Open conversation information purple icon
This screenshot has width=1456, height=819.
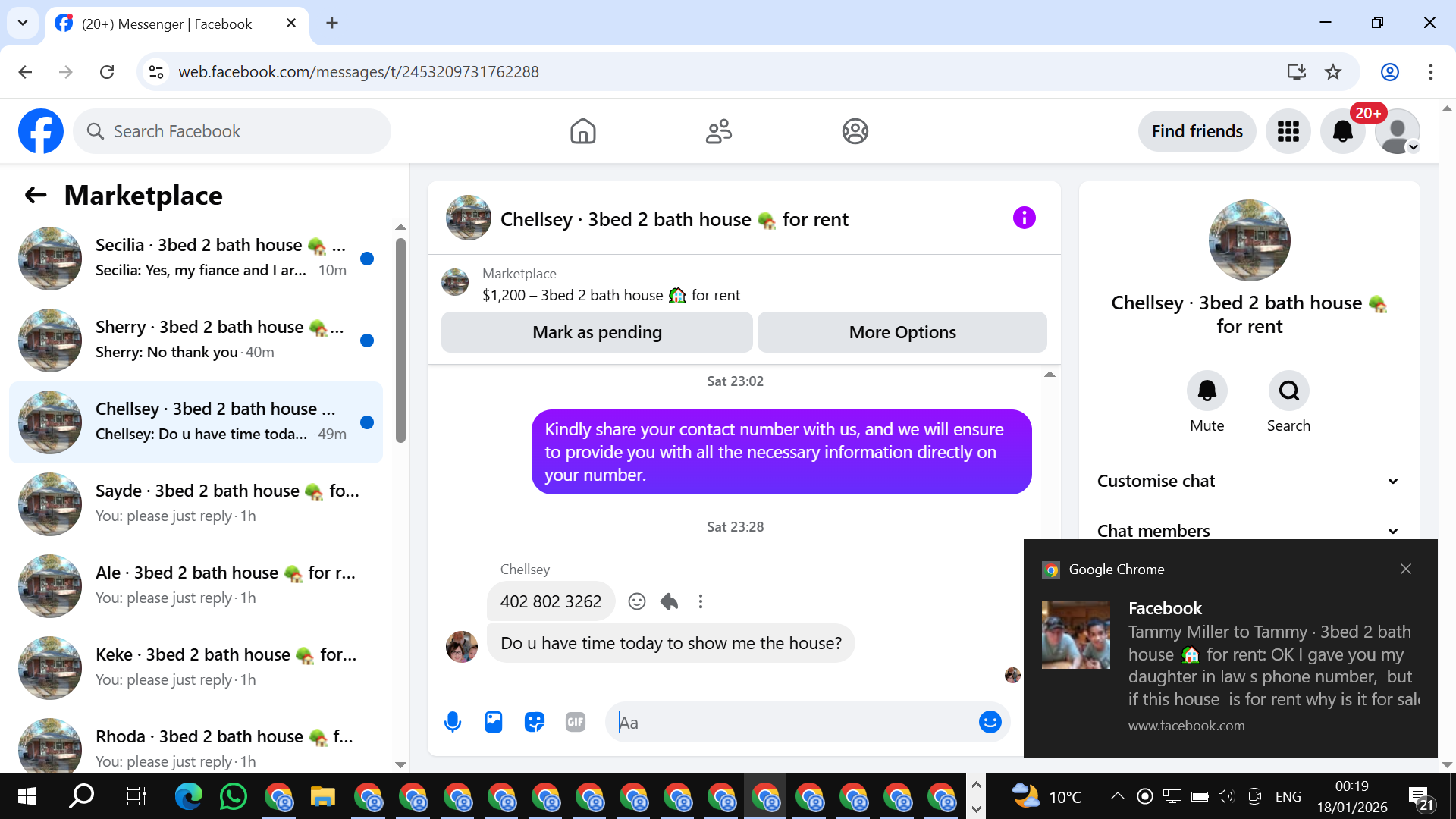pyautogui.click(x=1024, y=218)
